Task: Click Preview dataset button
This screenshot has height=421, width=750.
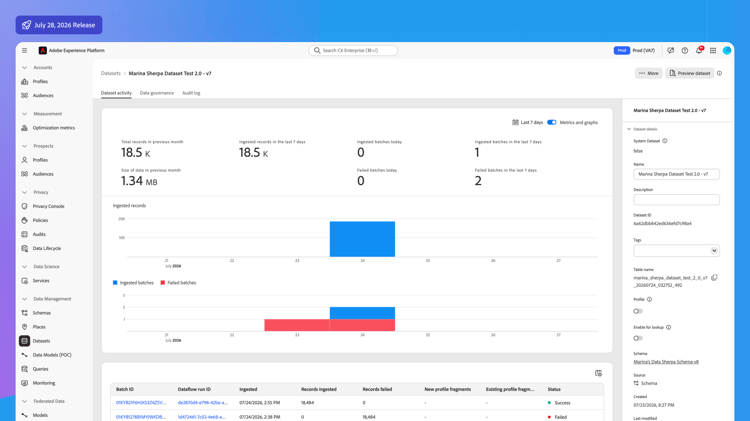Action: (690, 73)
